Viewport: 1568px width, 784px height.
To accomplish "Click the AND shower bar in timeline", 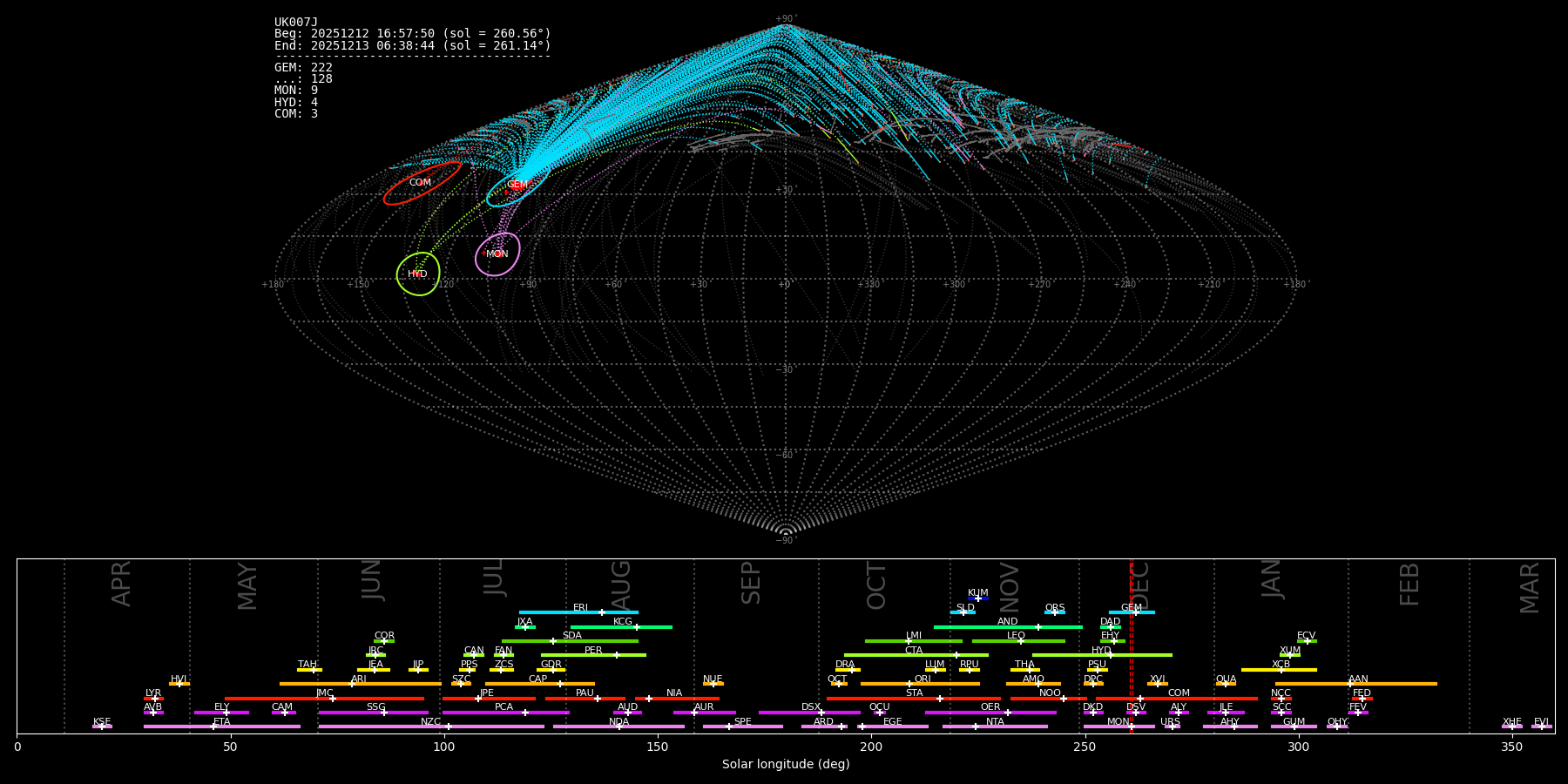I will 1008,626.
